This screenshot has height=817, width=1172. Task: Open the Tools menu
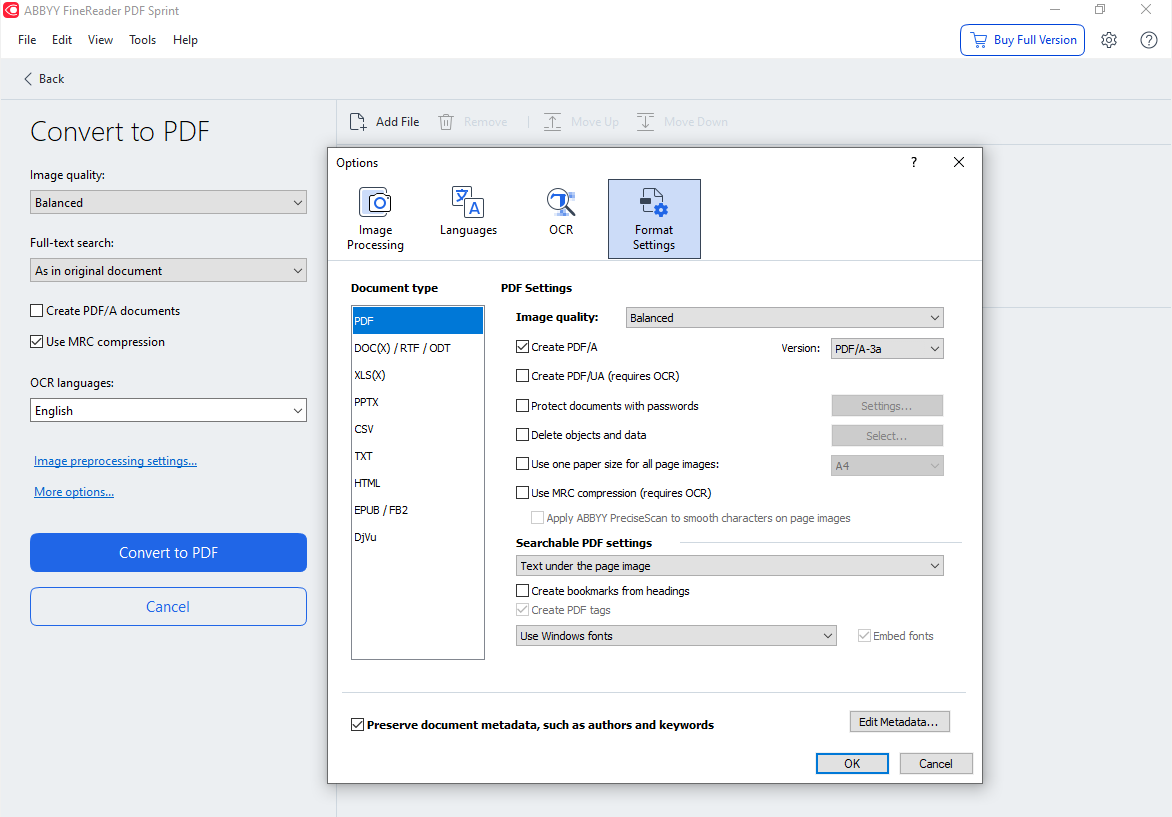tap(142, 40)
